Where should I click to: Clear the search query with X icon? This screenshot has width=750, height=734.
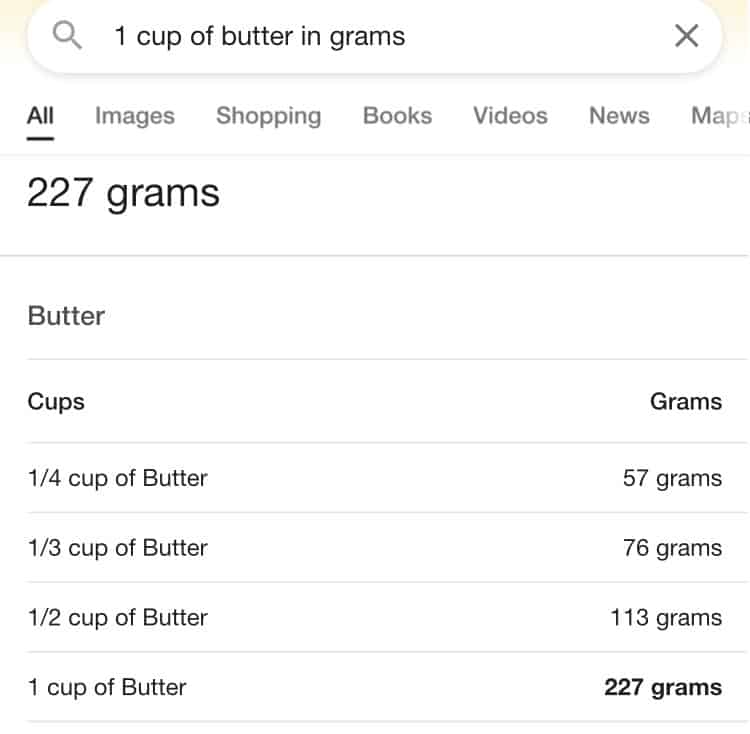[x=686, y=36]
